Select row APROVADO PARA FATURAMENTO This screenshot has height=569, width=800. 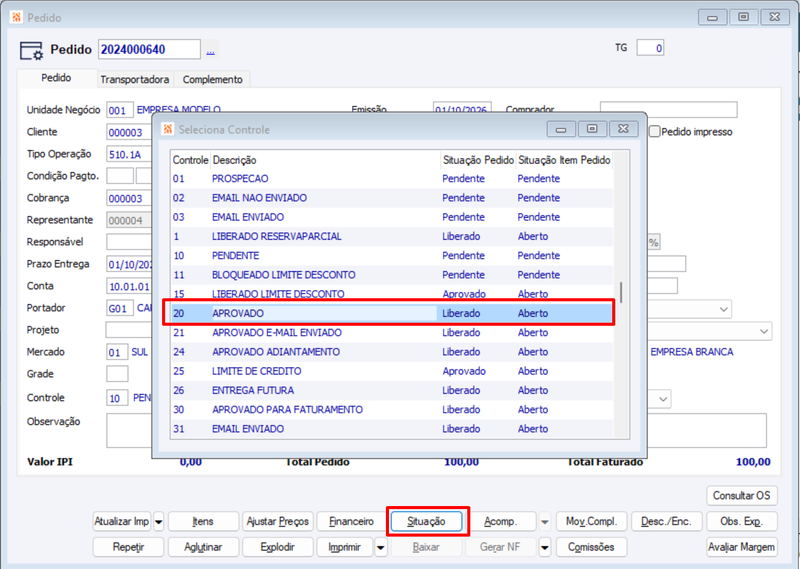click(392, 410)
